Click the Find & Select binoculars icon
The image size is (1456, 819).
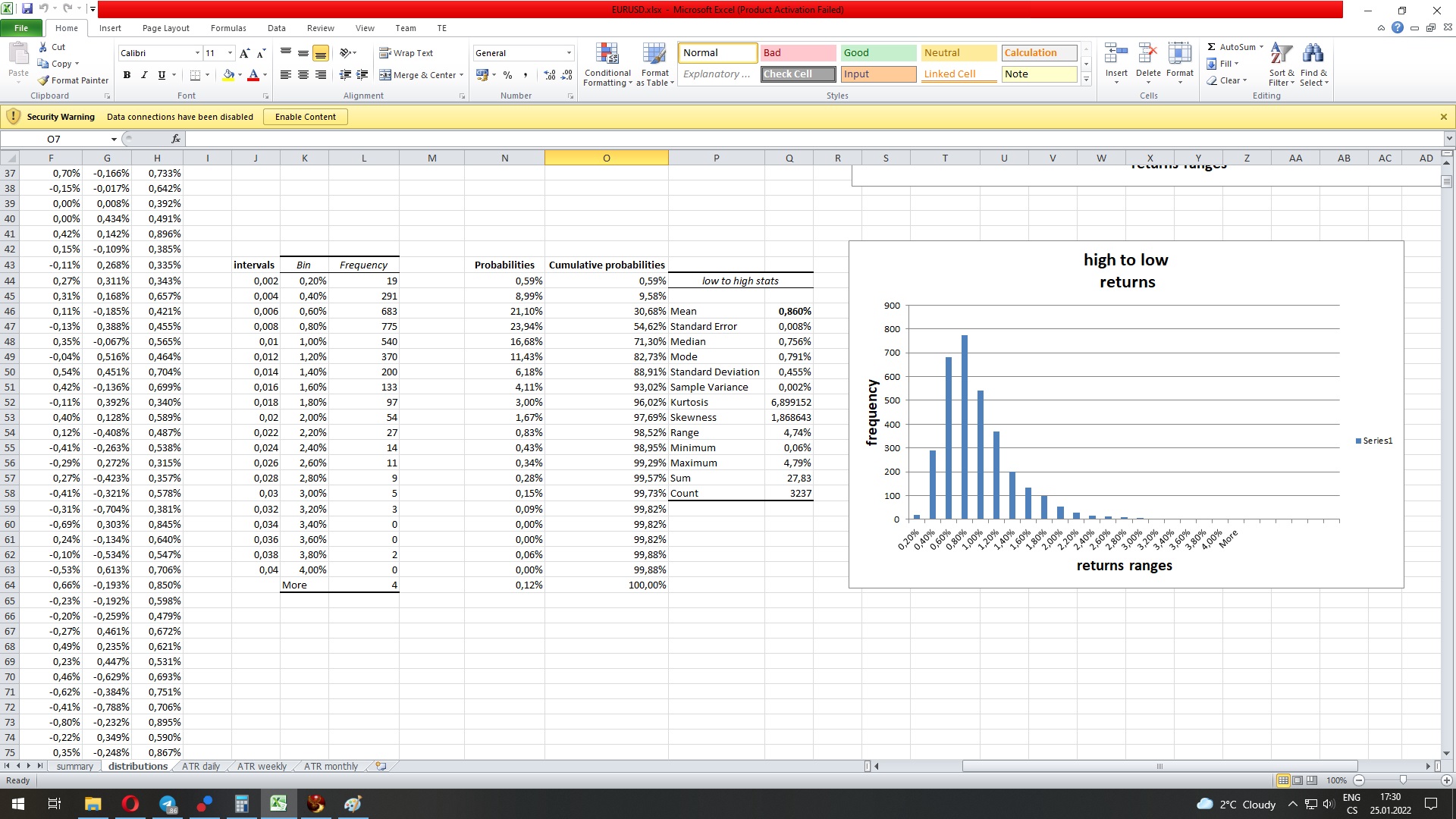[1313, 55]
